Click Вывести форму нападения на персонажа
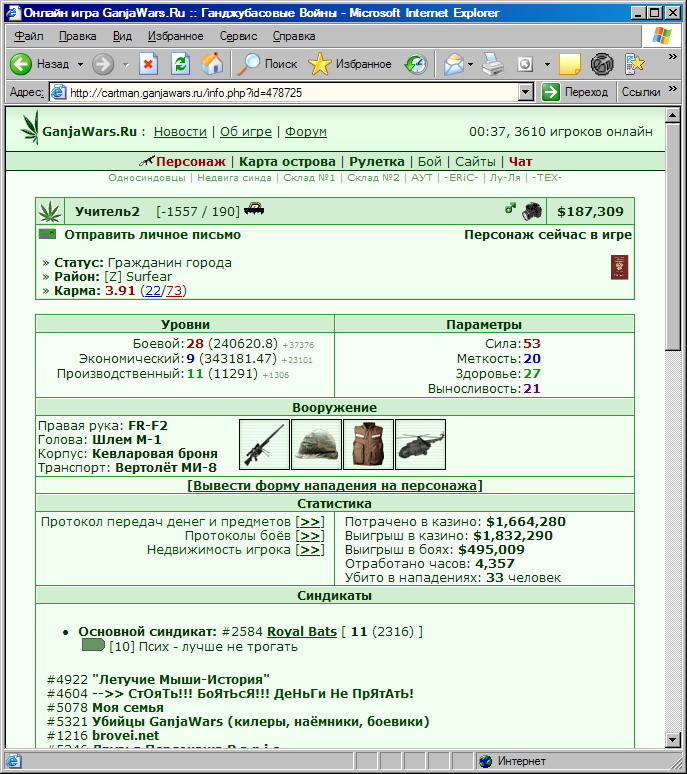 335,485
